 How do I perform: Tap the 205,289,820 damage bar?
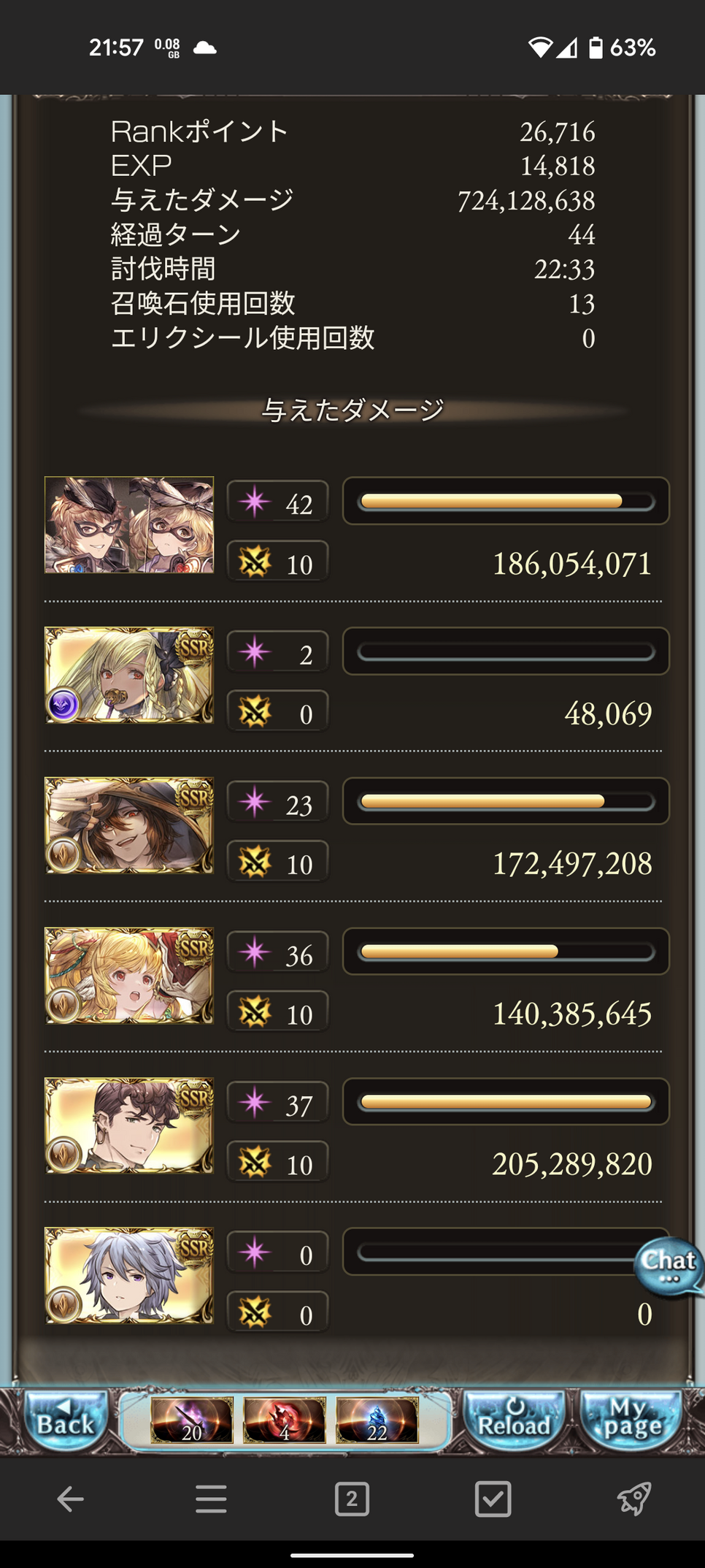(x=506, y=1101)
